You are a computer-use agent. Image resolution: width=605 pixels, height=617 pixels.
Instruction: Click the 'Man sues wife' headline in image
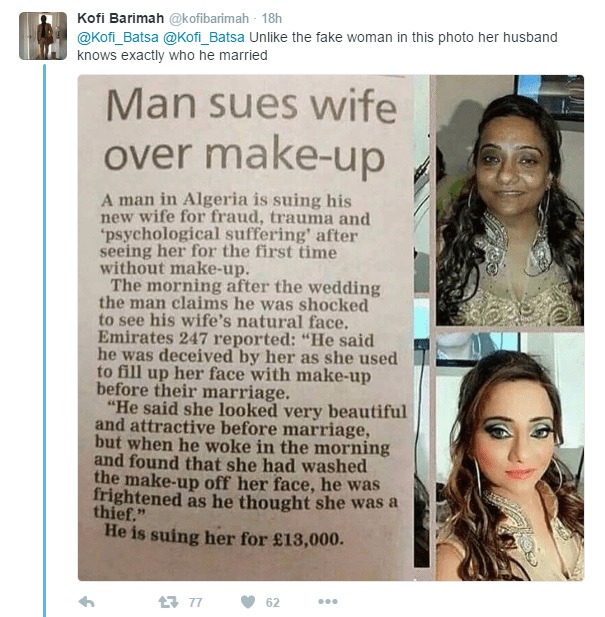(251, 105)
